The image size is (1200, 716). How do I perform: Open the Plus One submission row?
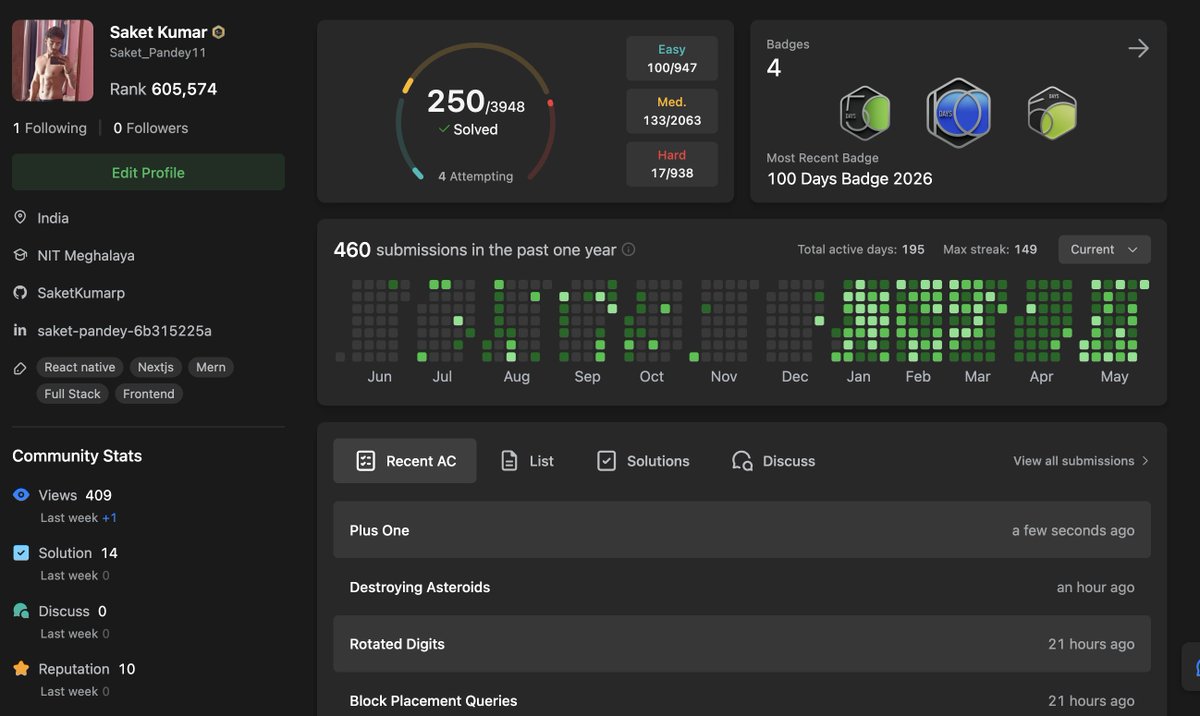pos(742,530)
